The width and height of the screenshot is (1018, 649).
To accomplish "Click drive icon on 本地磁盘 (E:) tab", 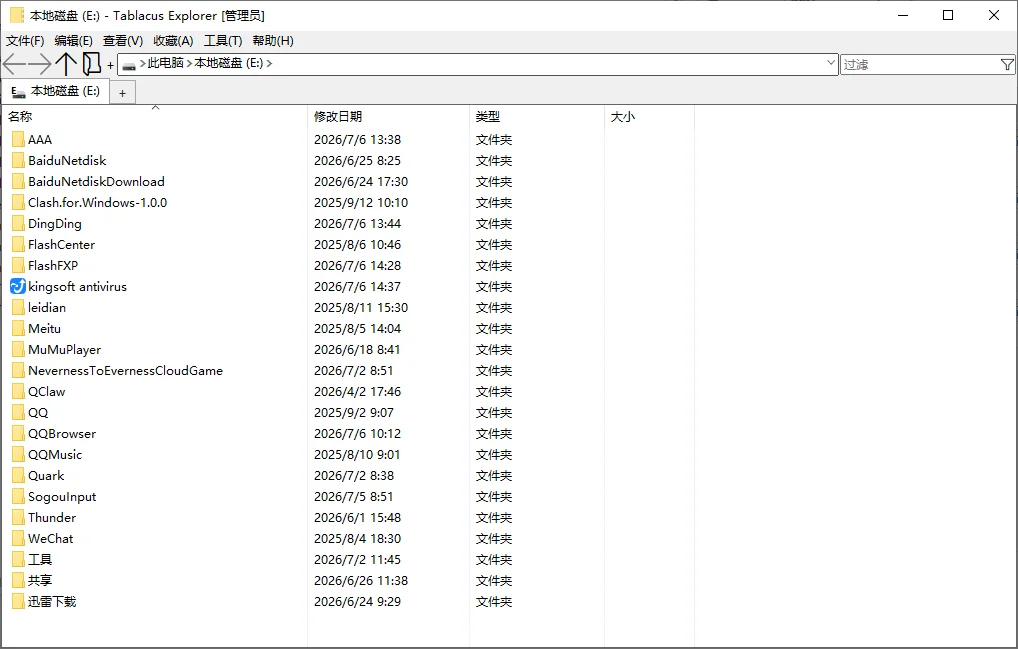I will click(18, 92).
